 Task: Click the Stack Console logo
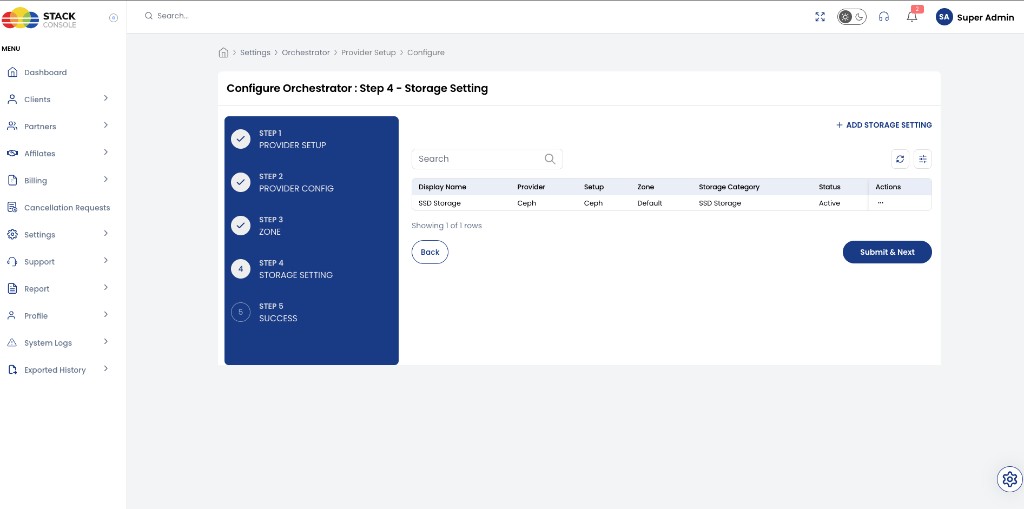click(x=39, y=18)
